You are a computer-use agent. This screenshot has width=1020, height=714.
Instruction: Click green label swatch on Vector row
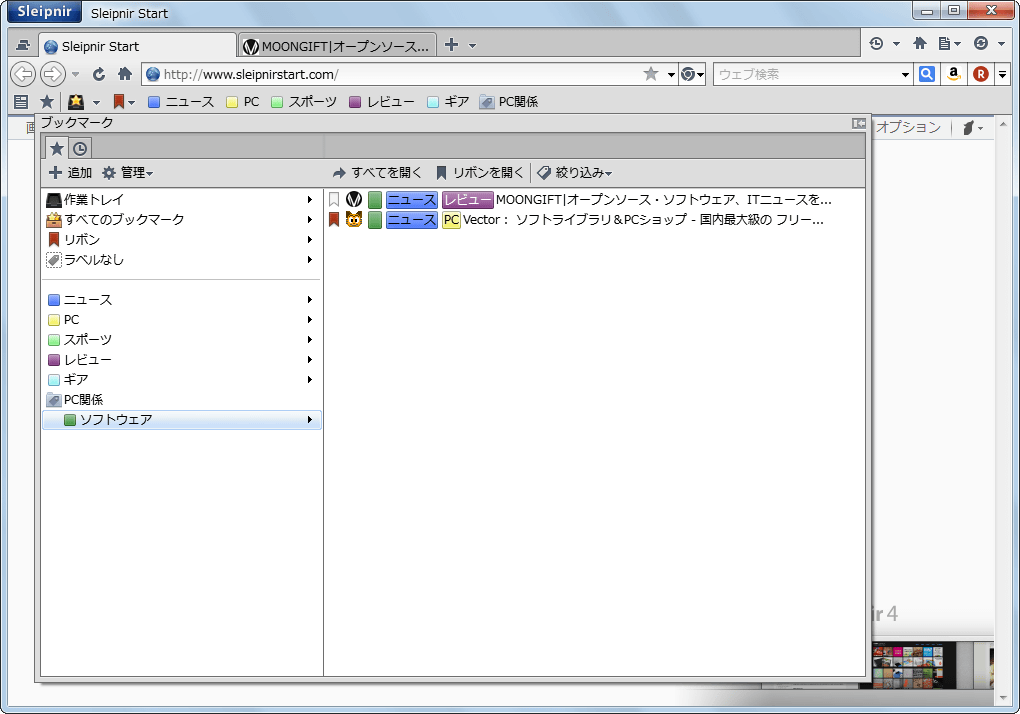pyautogui.click(x=375, y=220)
